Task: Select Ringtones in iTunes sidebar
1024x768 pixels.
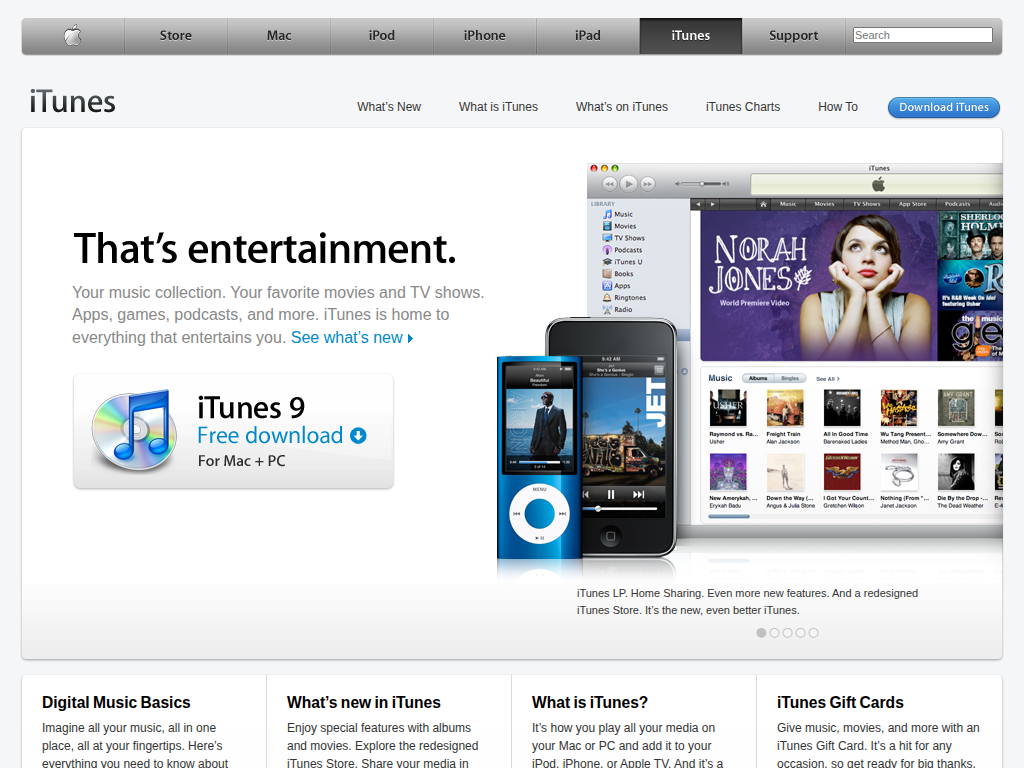Action: click(x=624, y=297)
